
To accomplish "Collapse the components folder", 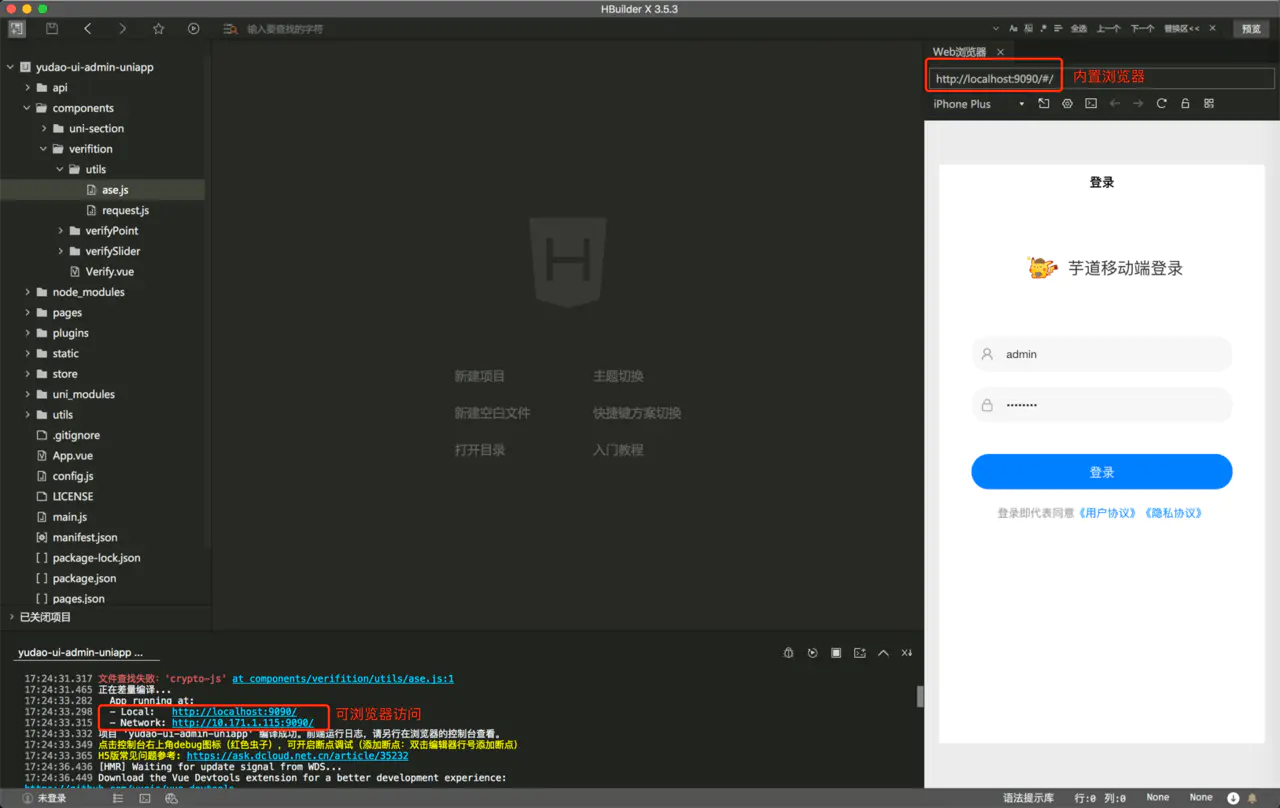I will click(x=28, y=108).
